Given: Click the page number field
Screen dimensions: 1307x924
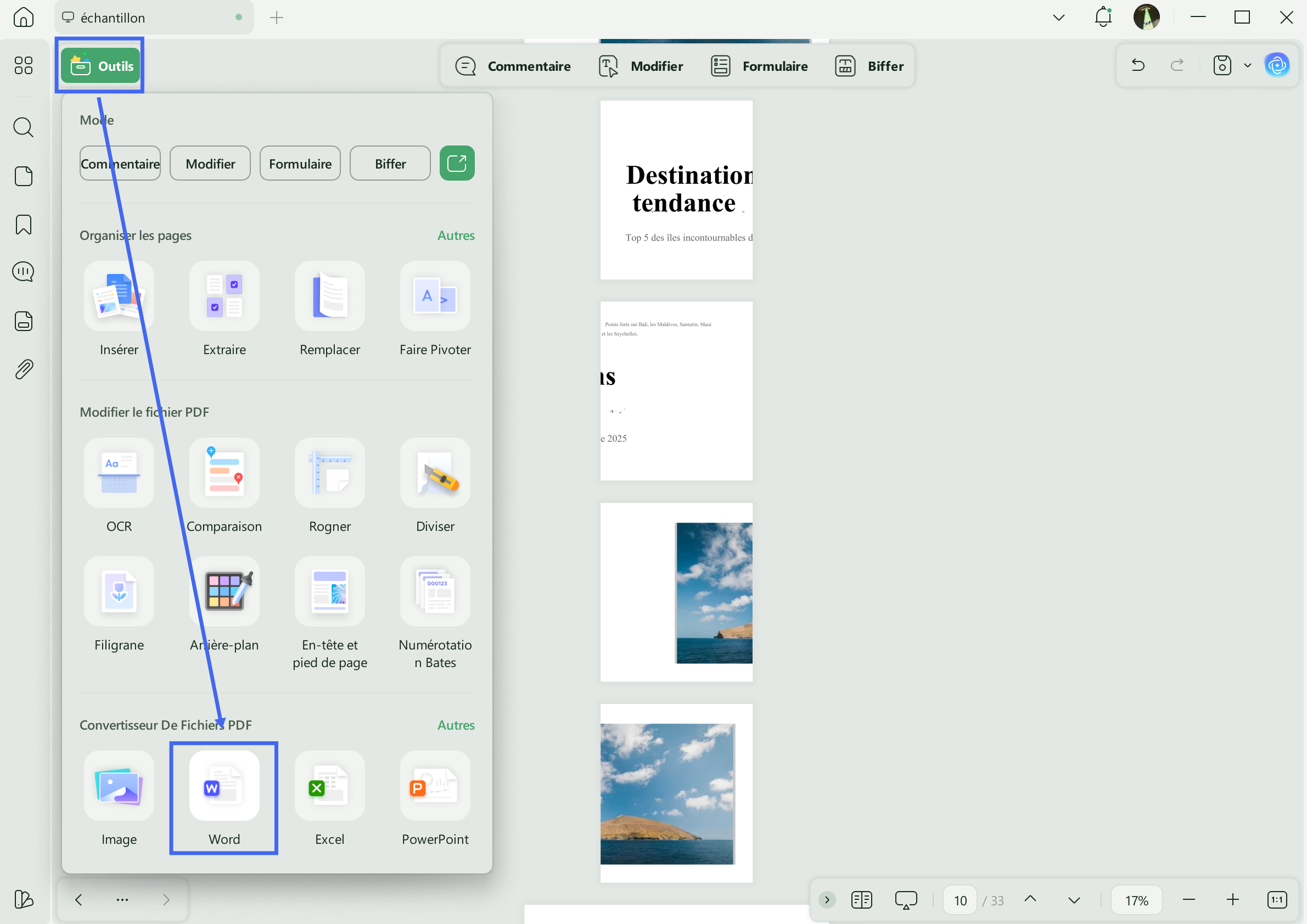Looking at the screenshot, I should click(960, 900).
